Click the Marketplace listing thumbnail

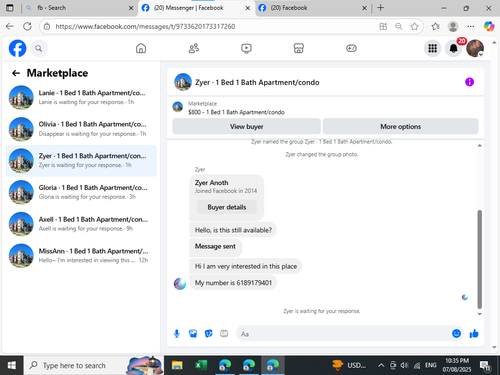coord(178,107)
